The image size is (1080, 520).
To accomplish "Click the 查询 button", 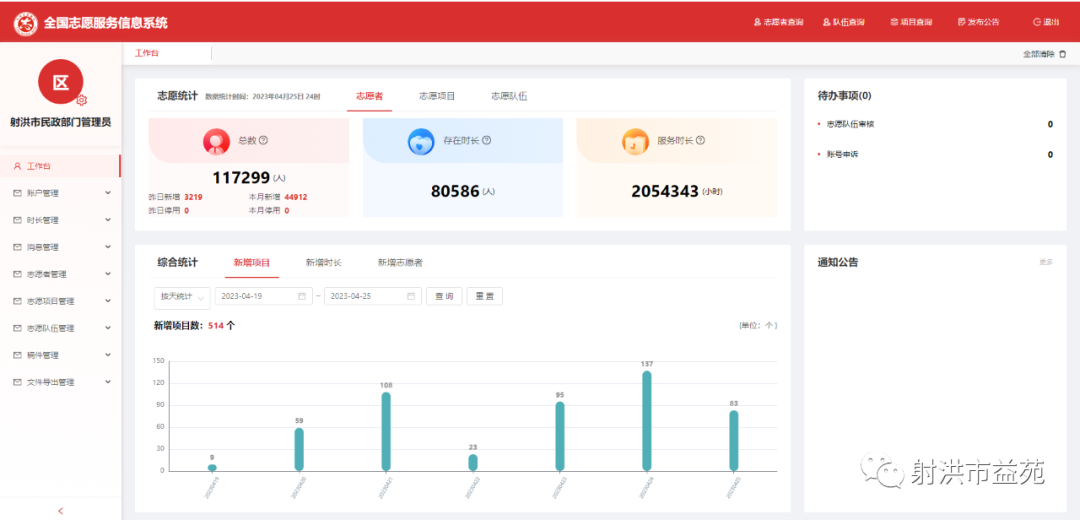I will [x=444, y=297].
